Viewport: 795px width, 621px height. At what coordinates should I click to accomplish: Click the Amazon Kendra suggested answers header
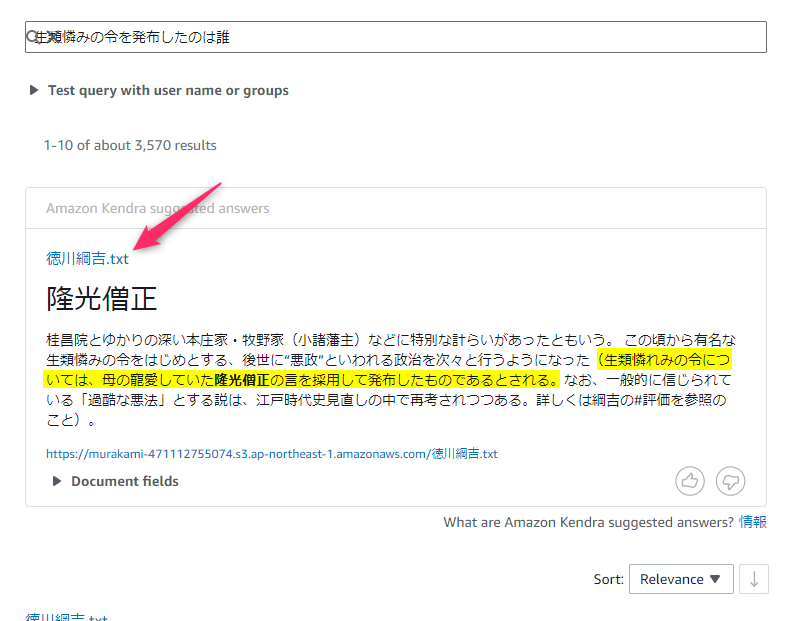click(158, 208)
